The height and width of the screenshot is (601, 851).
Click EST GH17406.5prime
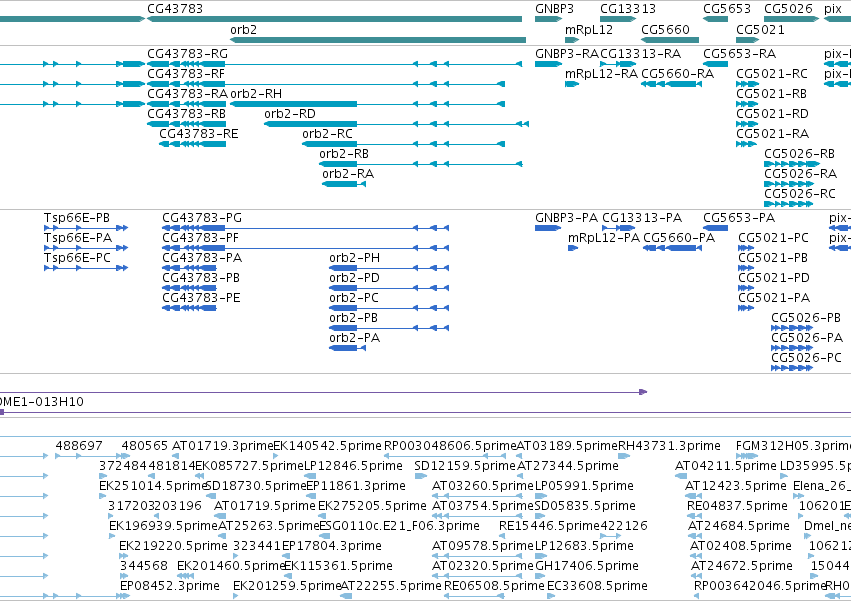[x=587, y=566]
